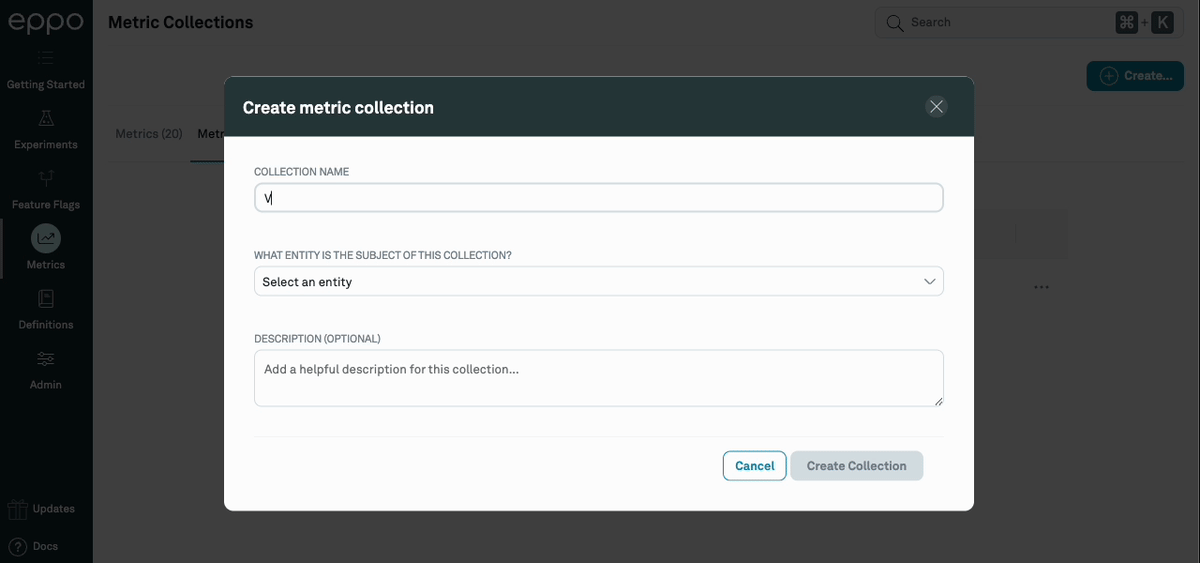Focus the Collection Name input field

coord(598,198)
